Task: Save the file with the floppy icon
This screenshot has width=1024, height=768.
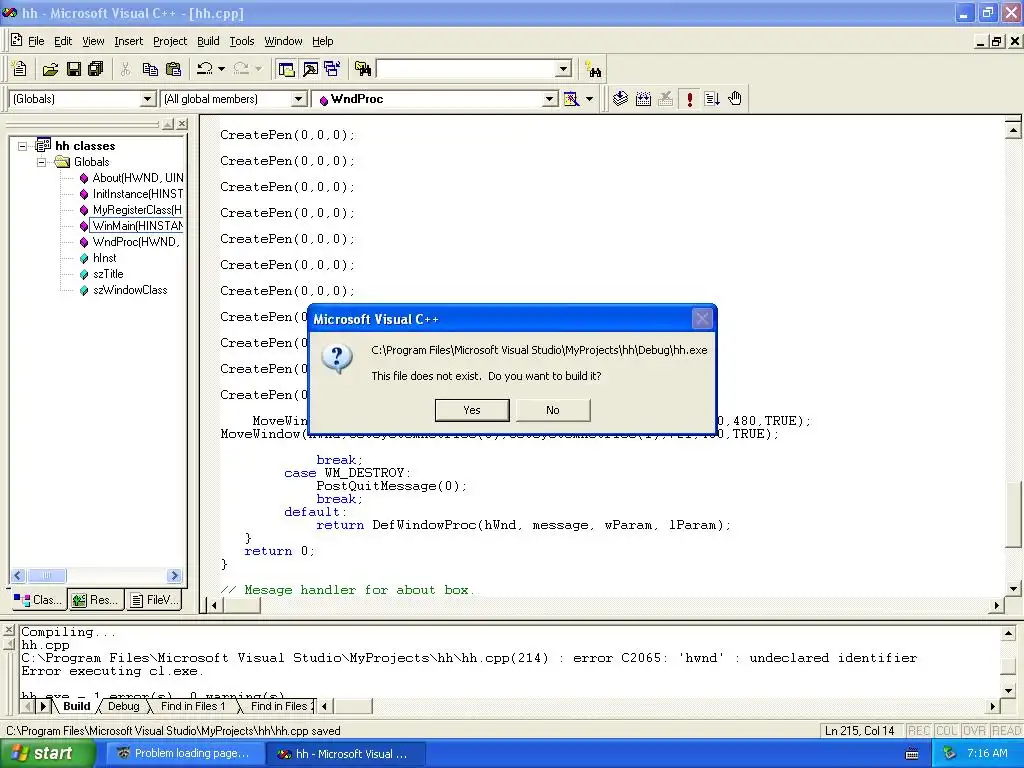Action: tap(73, 69)
